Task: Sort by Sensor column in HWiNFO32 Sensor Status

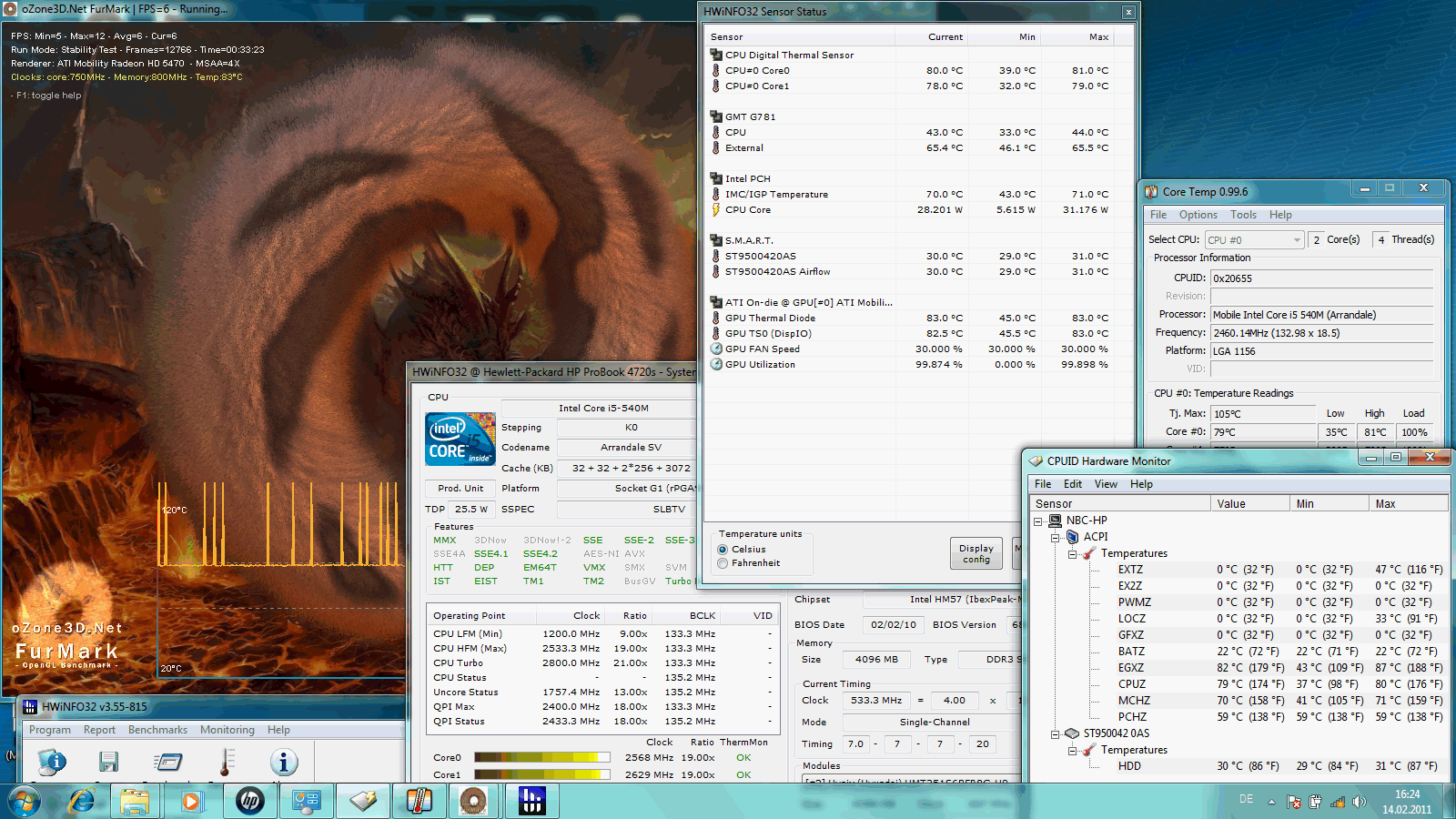Action: point(801,37)
